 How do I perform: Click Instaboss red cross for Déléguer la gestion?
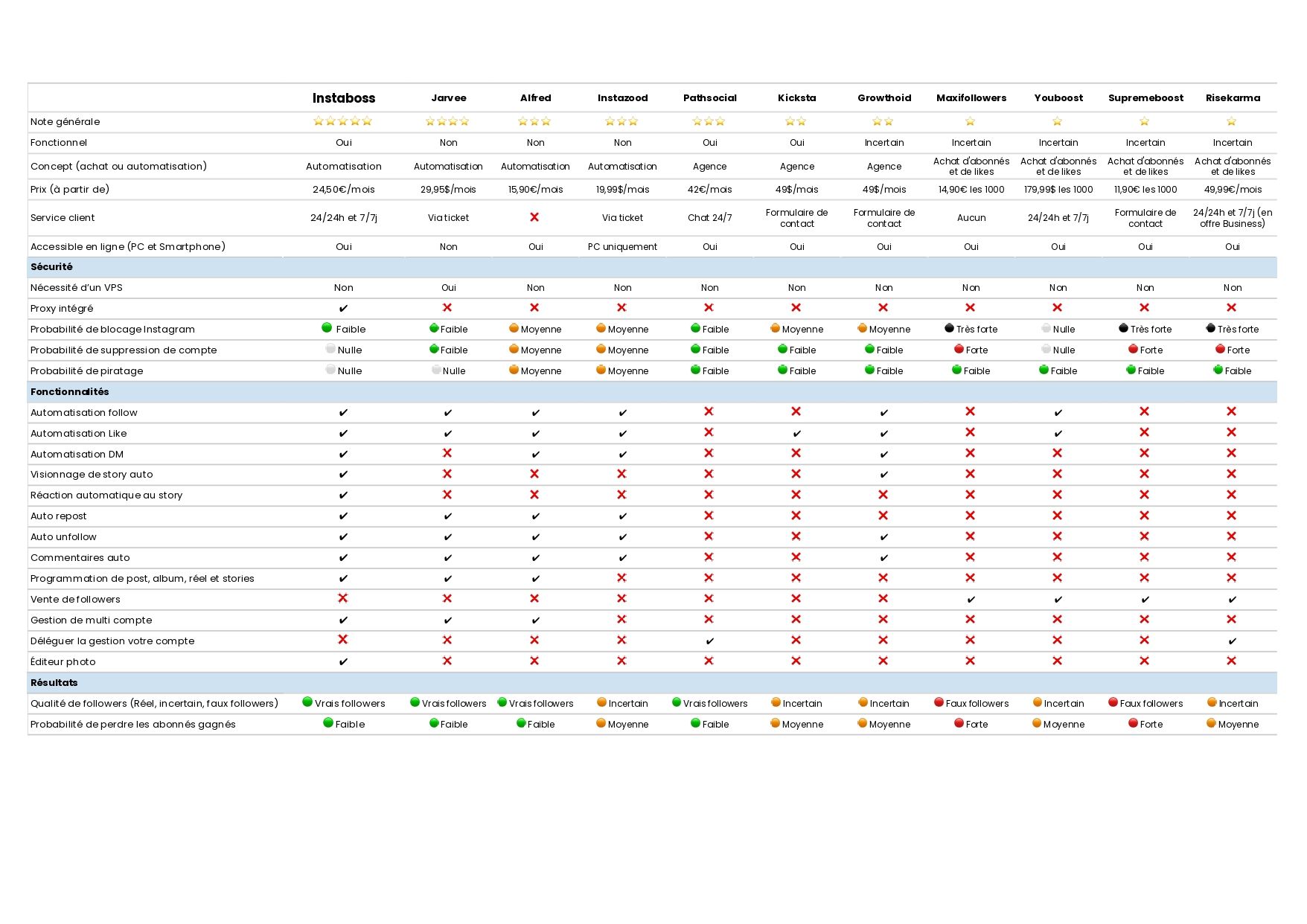click(343, 640)
